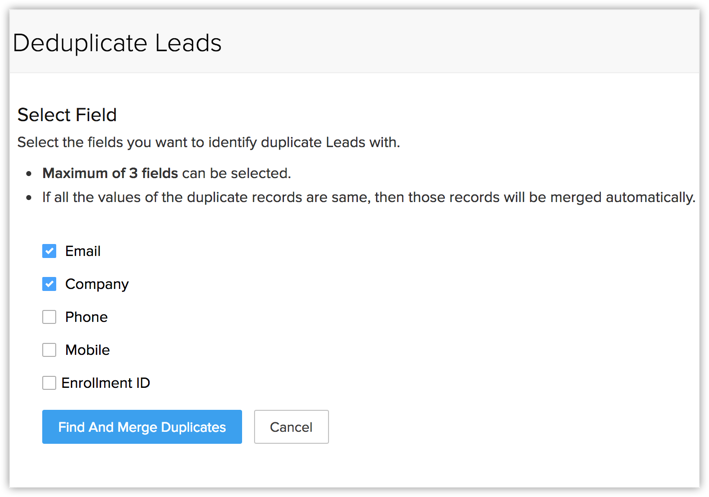Click the bullet before Maximum of 3 fields
The height and width of the screenshot is (497, 709).
(x=29, y=174)
